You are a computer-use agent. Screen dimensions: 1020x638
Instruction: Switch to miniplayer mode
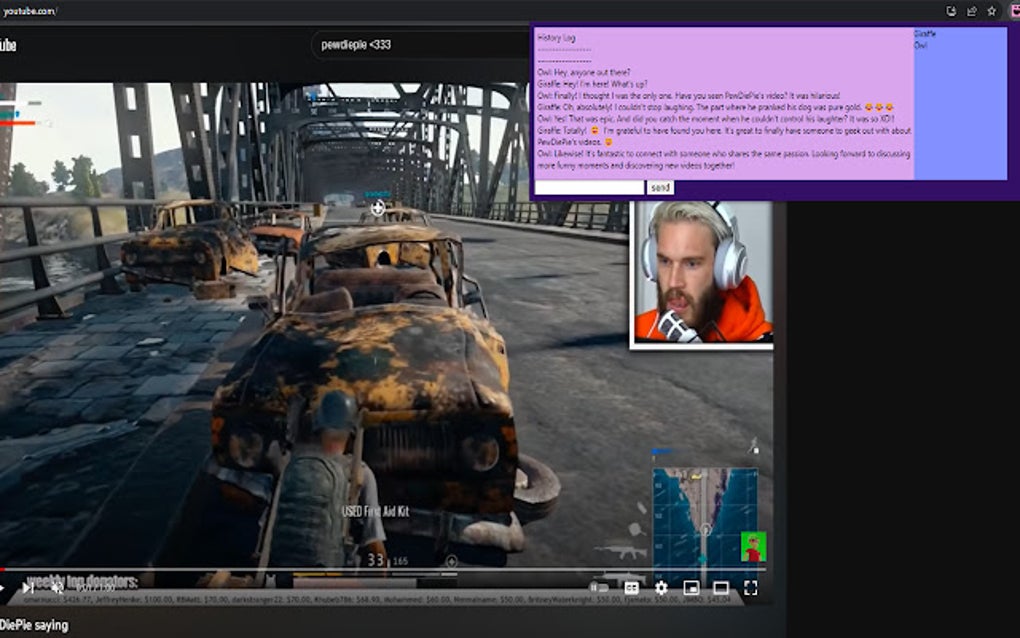691,588
